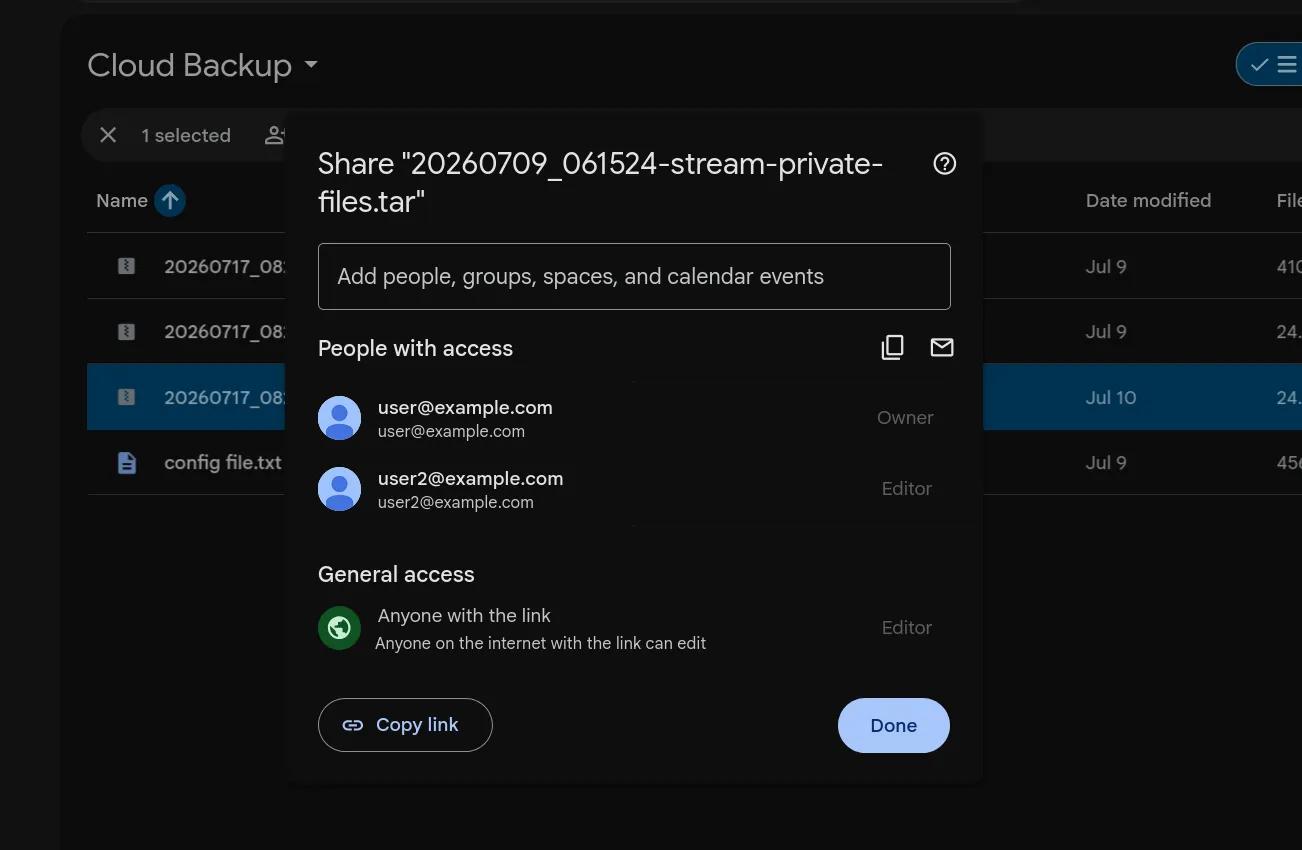Click Jul 9 date in config file.txt row
Viewport: 1302px width, 850px height.
[x=1106, y=463]
